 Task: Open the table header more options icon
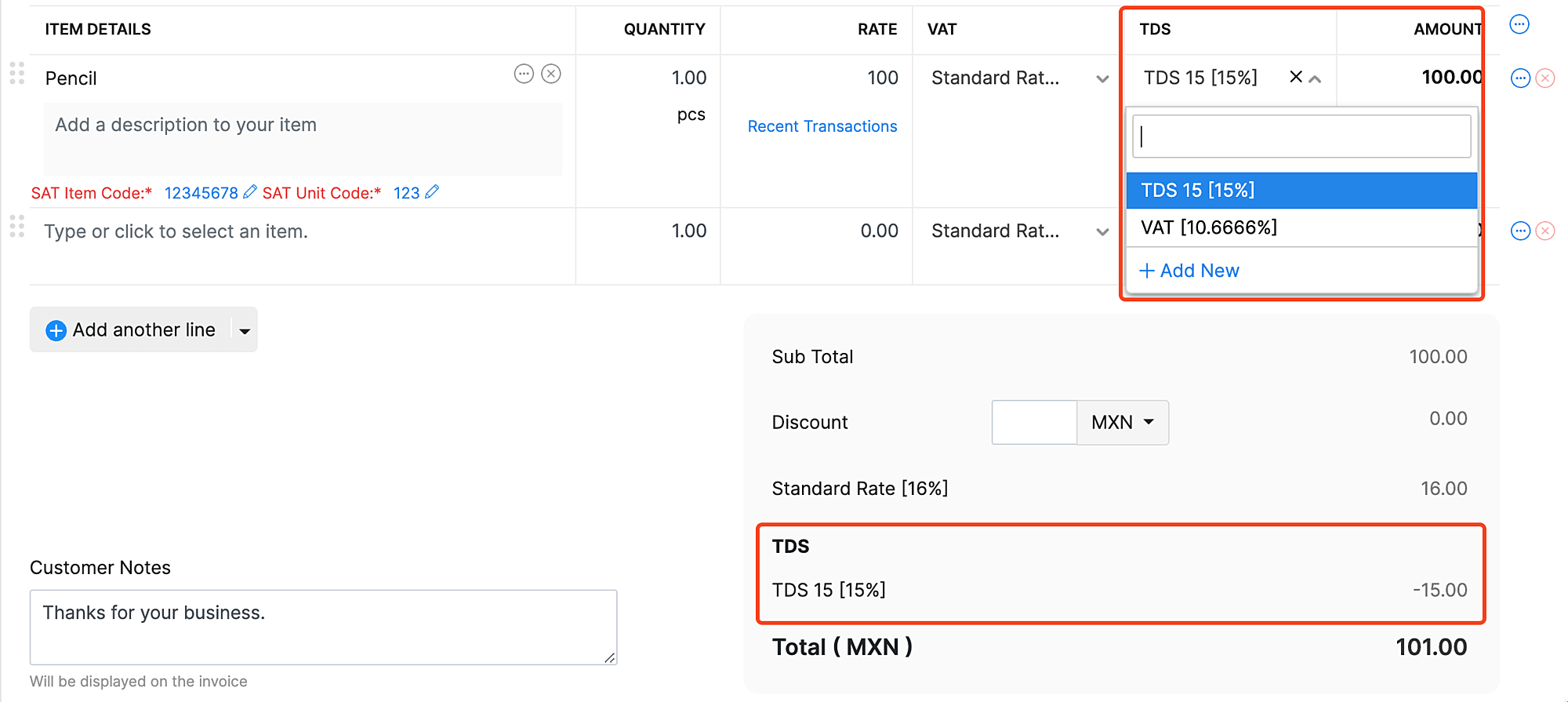[x=1519, y=25]
